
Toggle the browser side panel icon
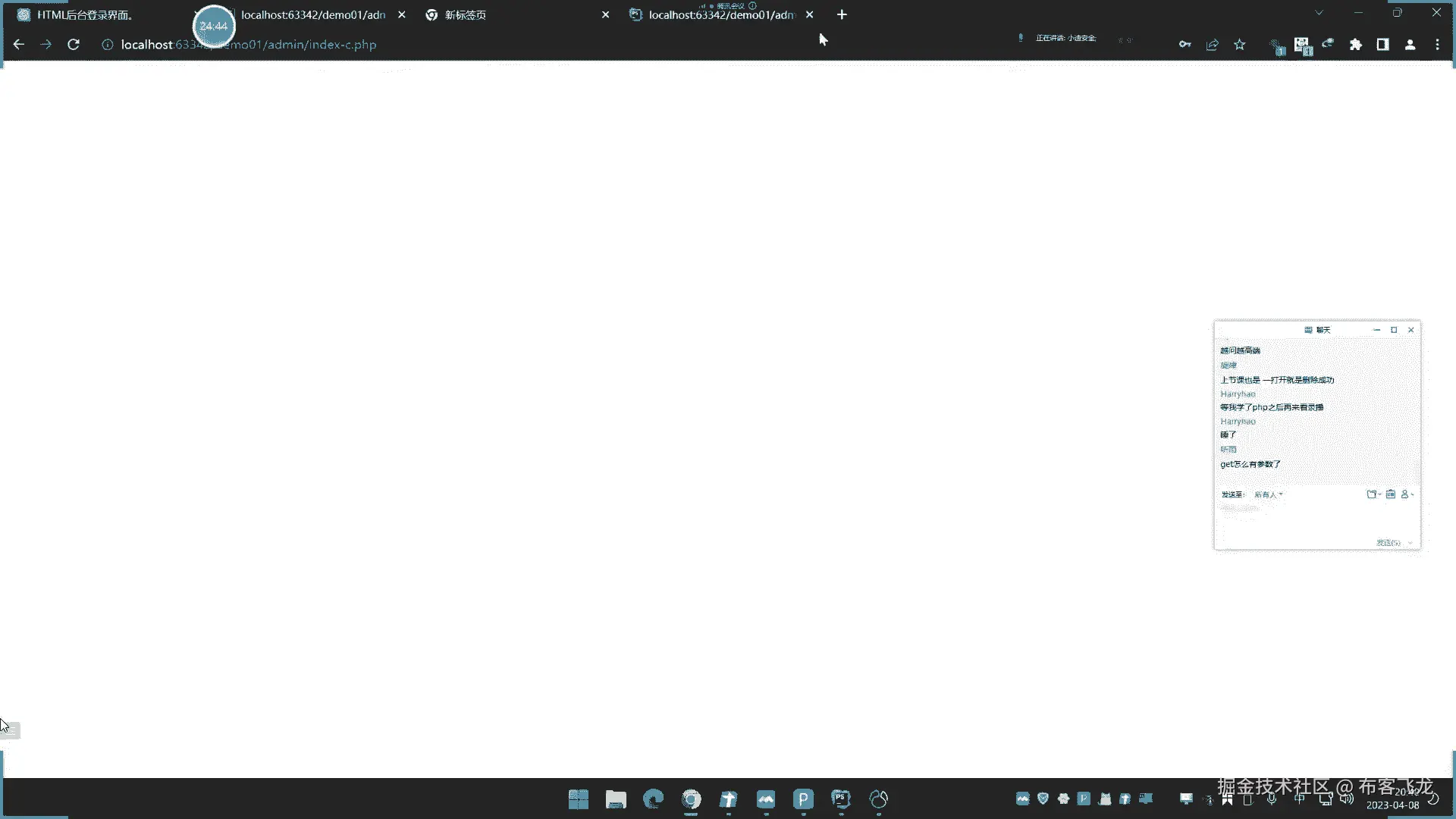pyautogui.click(x=1383, y=45)
